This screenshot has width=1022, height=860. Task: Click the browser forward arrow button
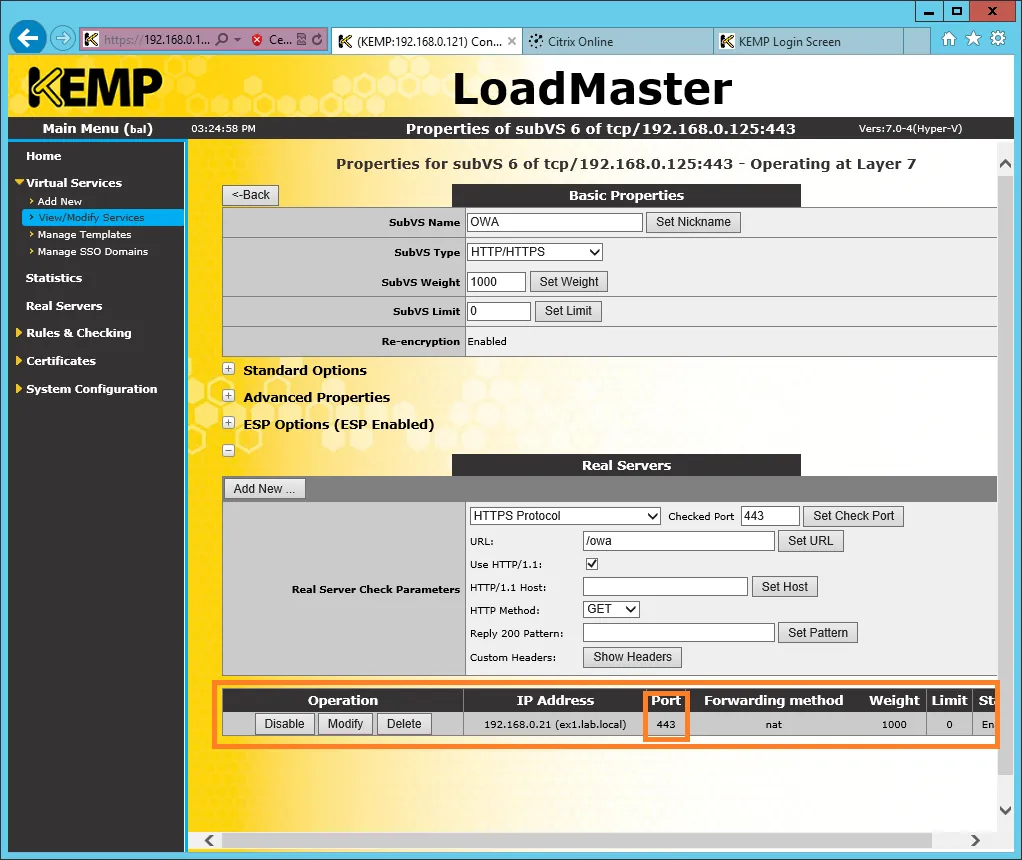63,38
